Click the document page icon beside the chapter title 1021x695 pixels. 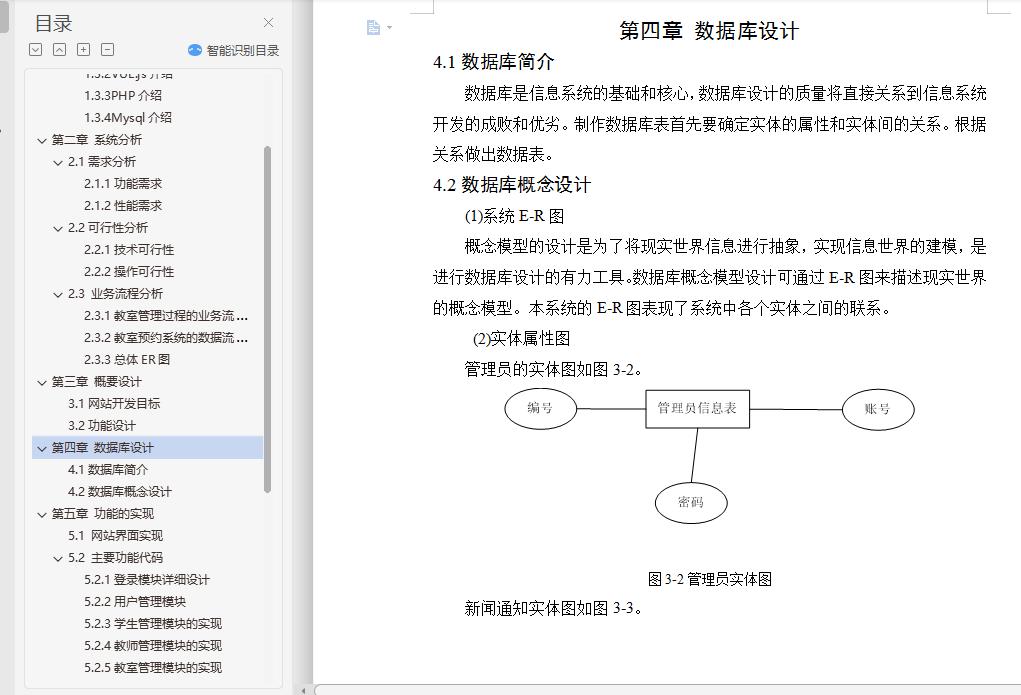(x=373, y=27)
